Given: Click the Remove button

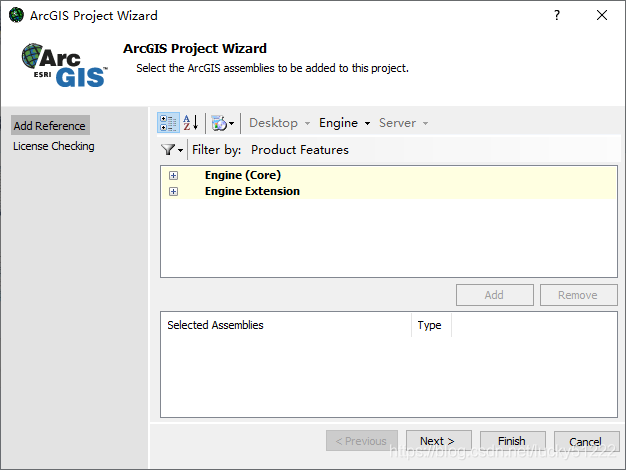Looking at the screenshot, I should 578,295.
